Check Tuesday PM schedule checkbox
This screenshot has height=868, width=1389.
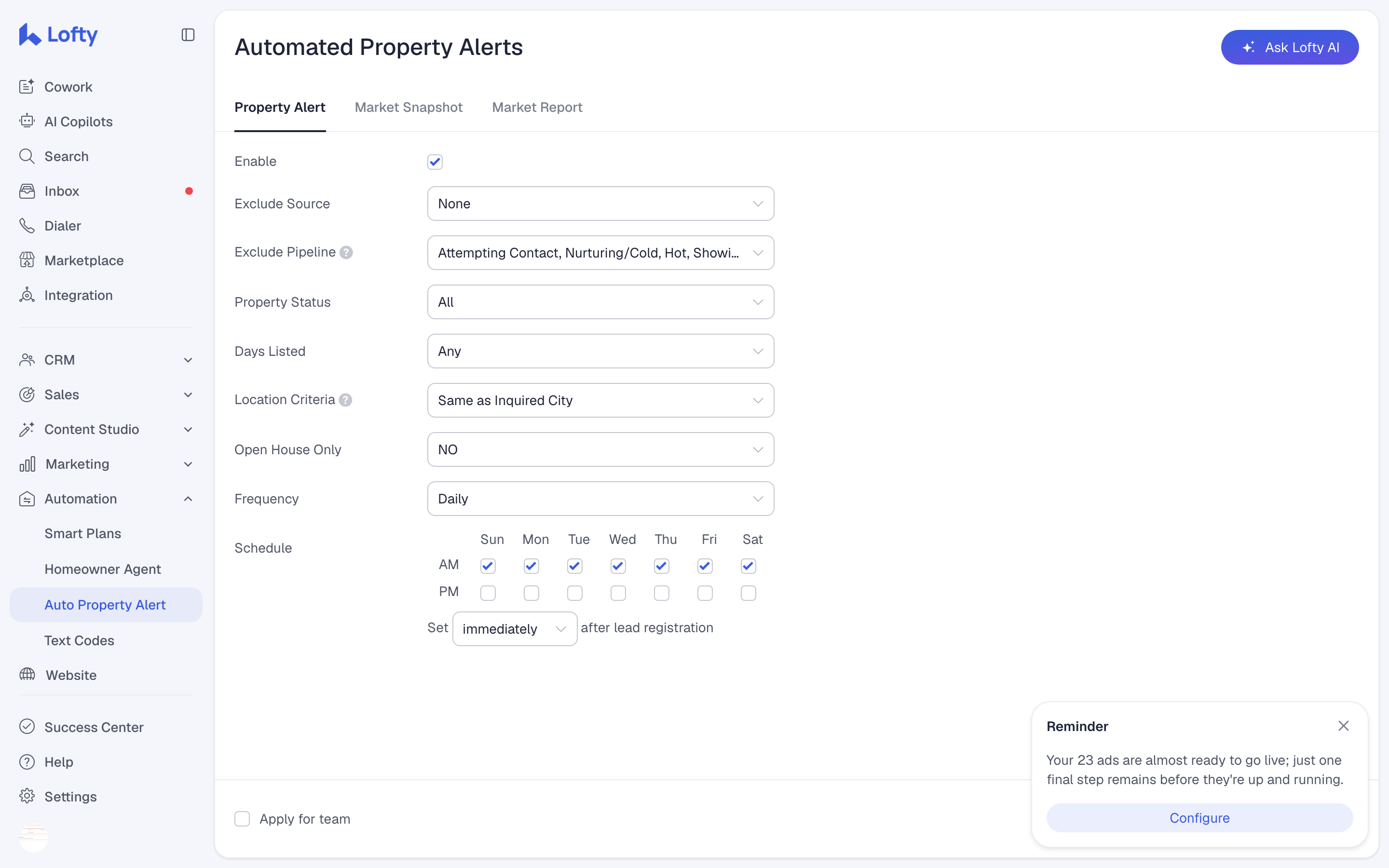pyautogui.click(x=574, y=593)
